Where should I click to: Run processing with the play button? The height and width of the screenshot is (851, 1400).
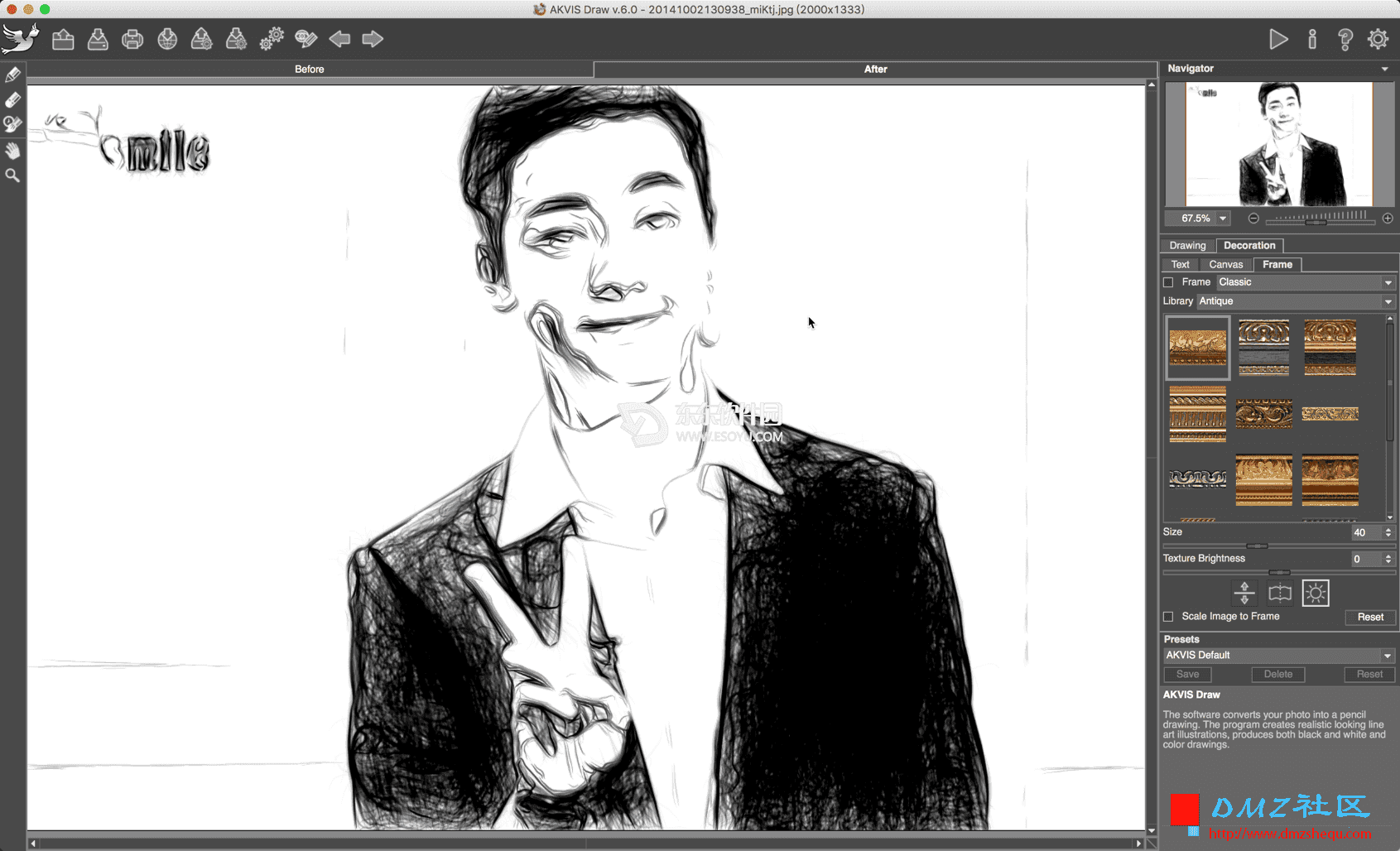(1278, 39)
